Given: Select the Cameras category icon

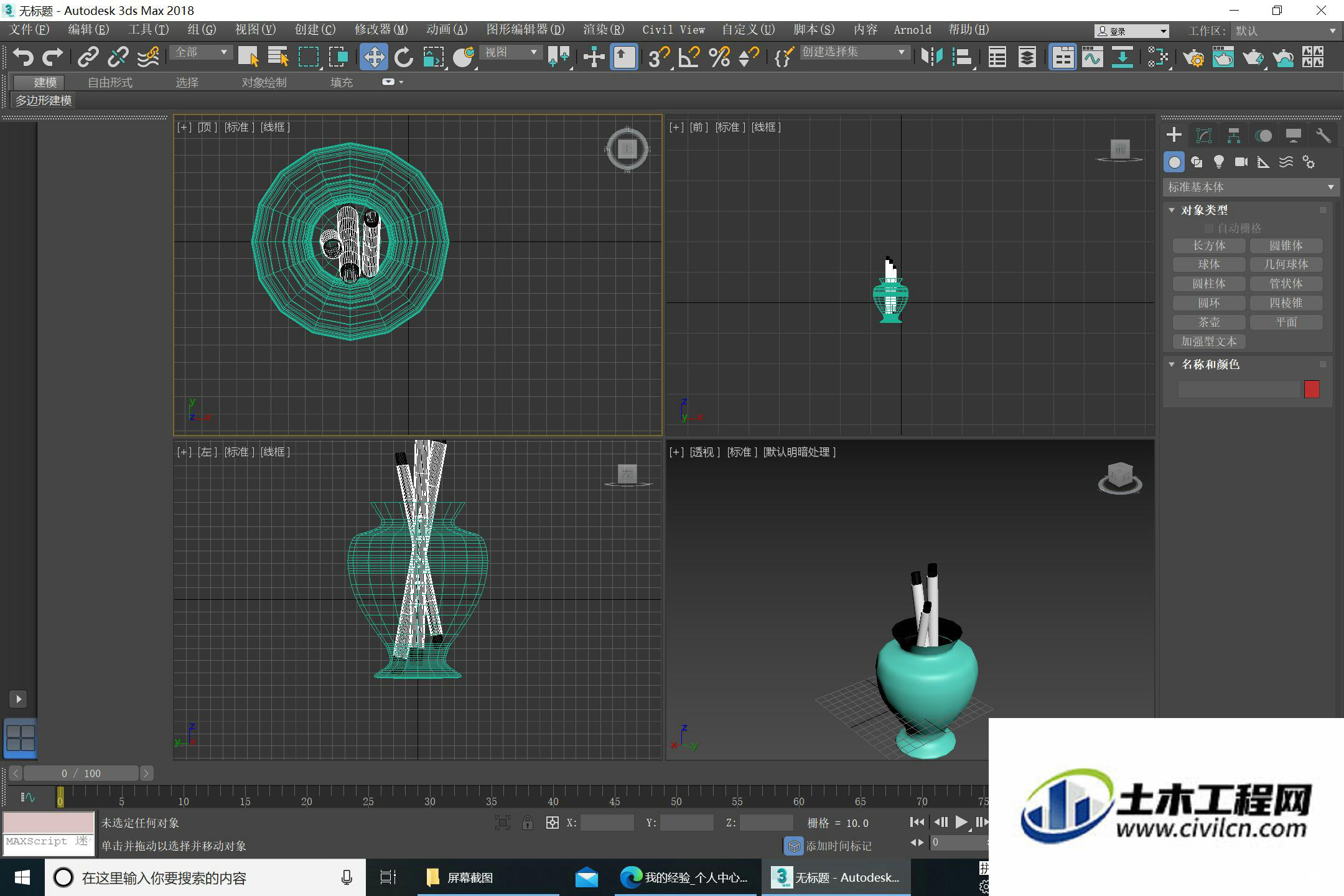Looking at the screenshot, I should (1241, 162).
